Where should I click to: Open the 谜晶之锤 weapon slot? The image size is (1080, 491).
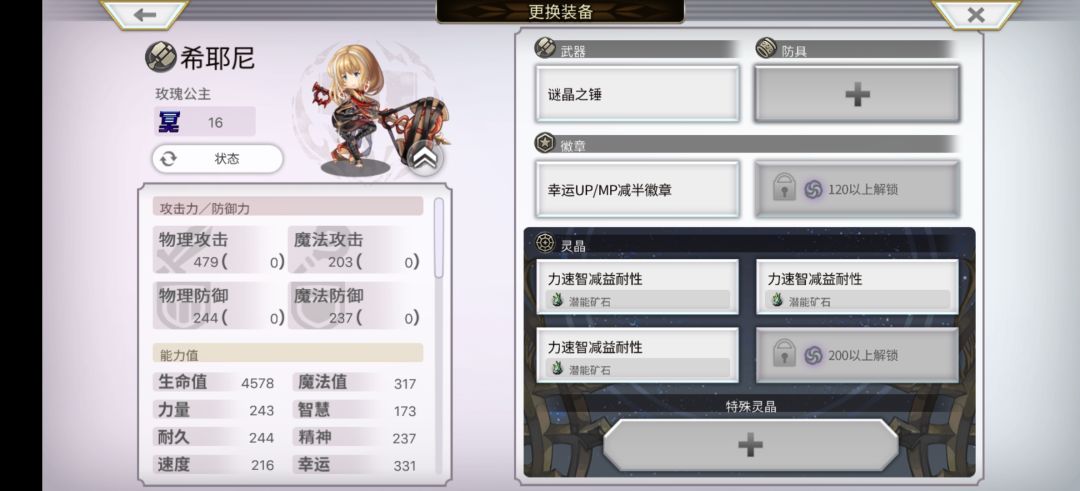(637, 94)
